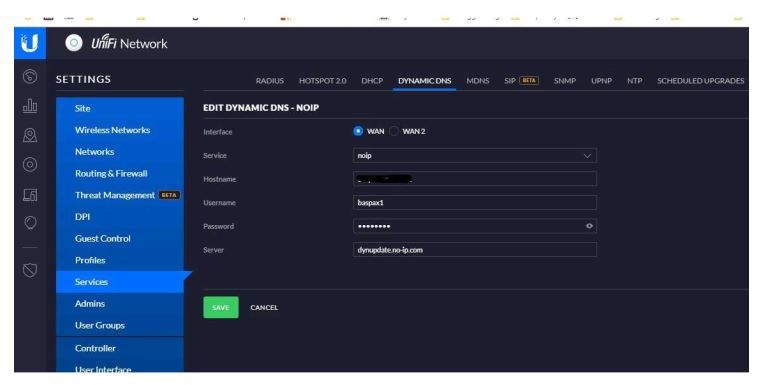Click the Server field dynupdate.no-ip.com

(x=475, y=250)
